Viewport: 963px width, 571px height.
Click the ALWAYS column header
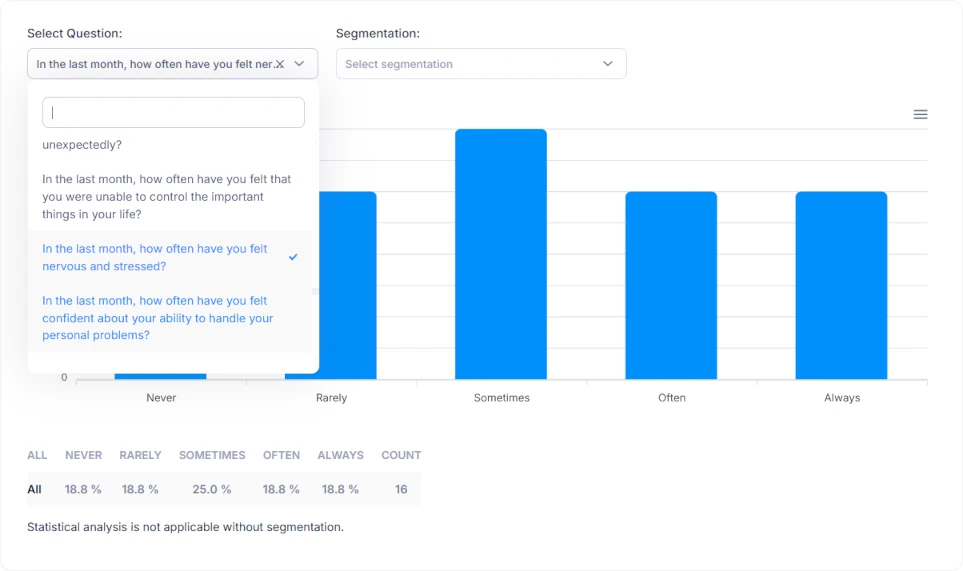[340, 455]
